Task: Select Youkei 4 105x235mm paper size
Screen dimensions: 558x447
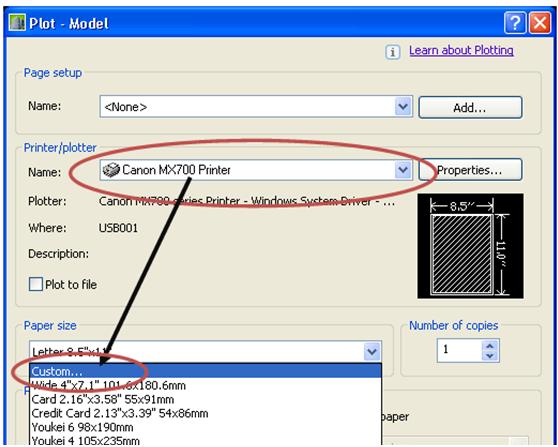Action: coord(205,441)
